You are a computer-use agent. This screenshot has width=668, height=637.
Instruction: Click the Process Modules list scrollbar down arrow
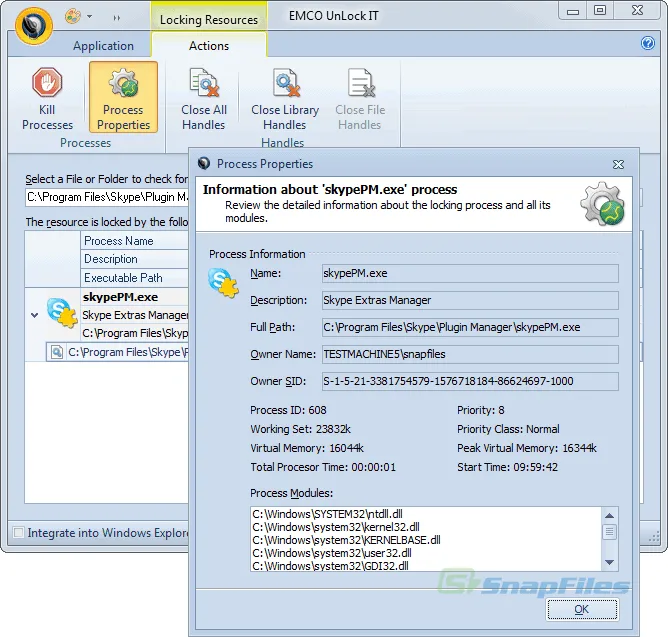609,564
